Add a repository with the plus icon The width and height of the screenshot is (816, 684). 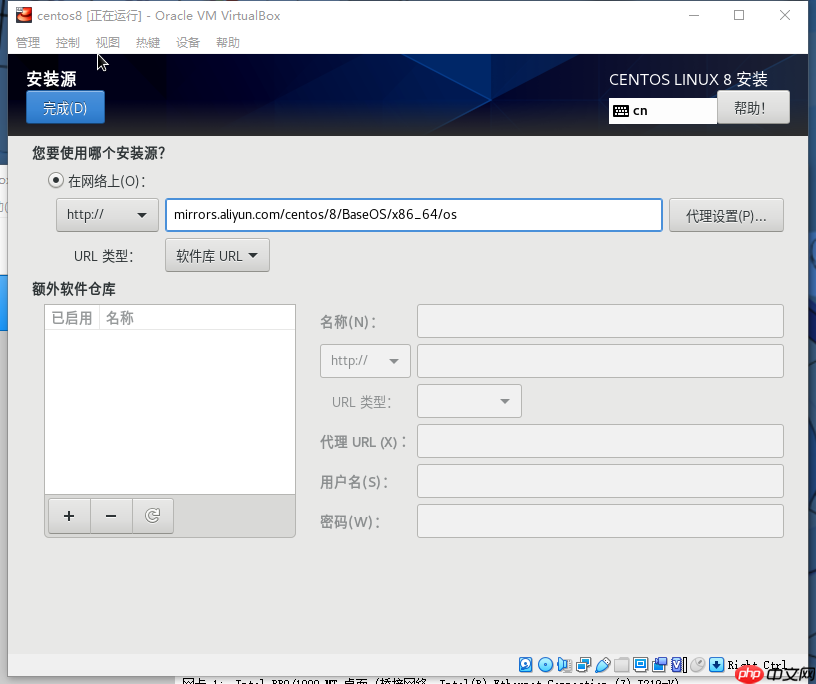(x=68, y=516)
